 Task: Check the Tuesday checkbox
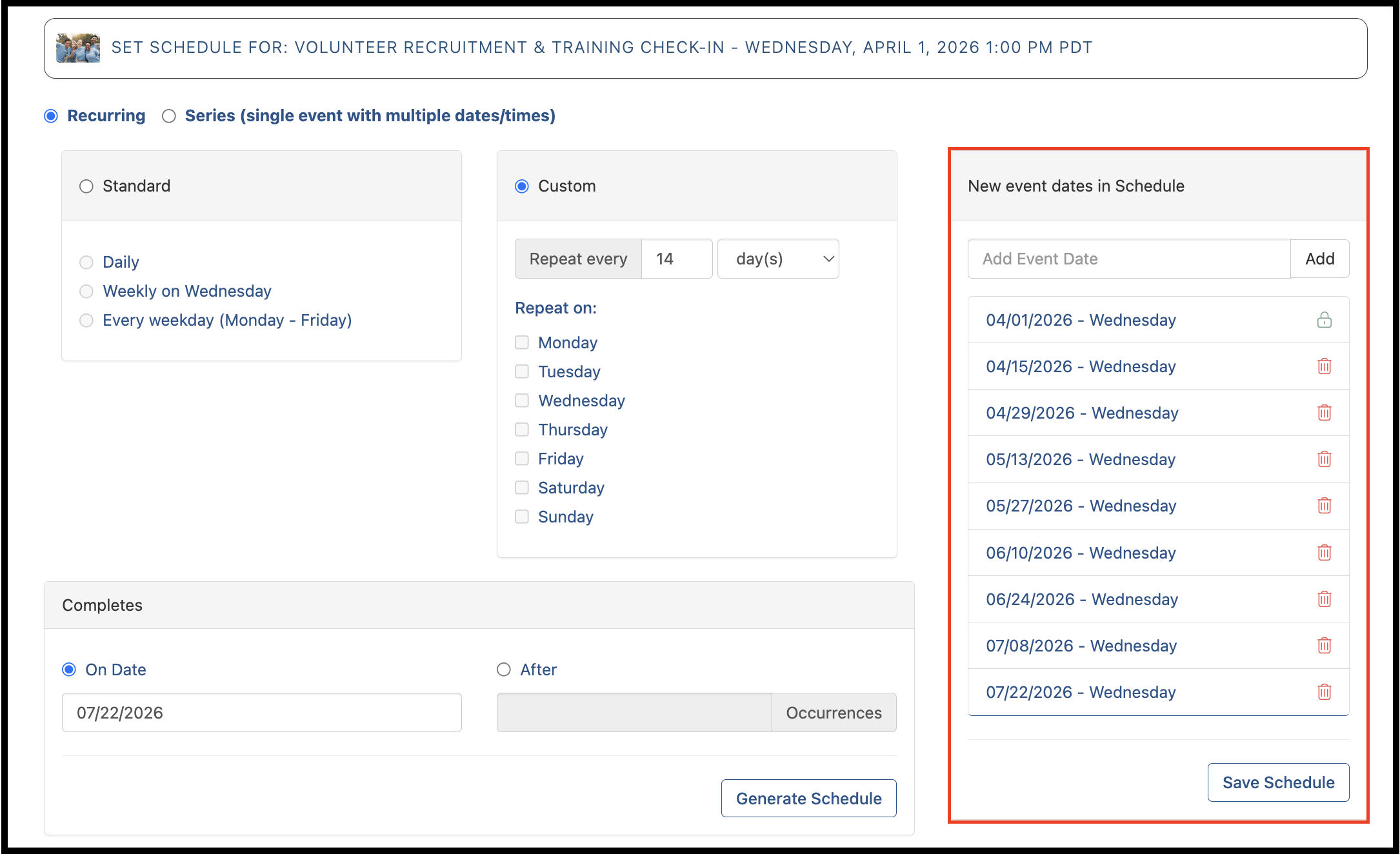(522, 372)
